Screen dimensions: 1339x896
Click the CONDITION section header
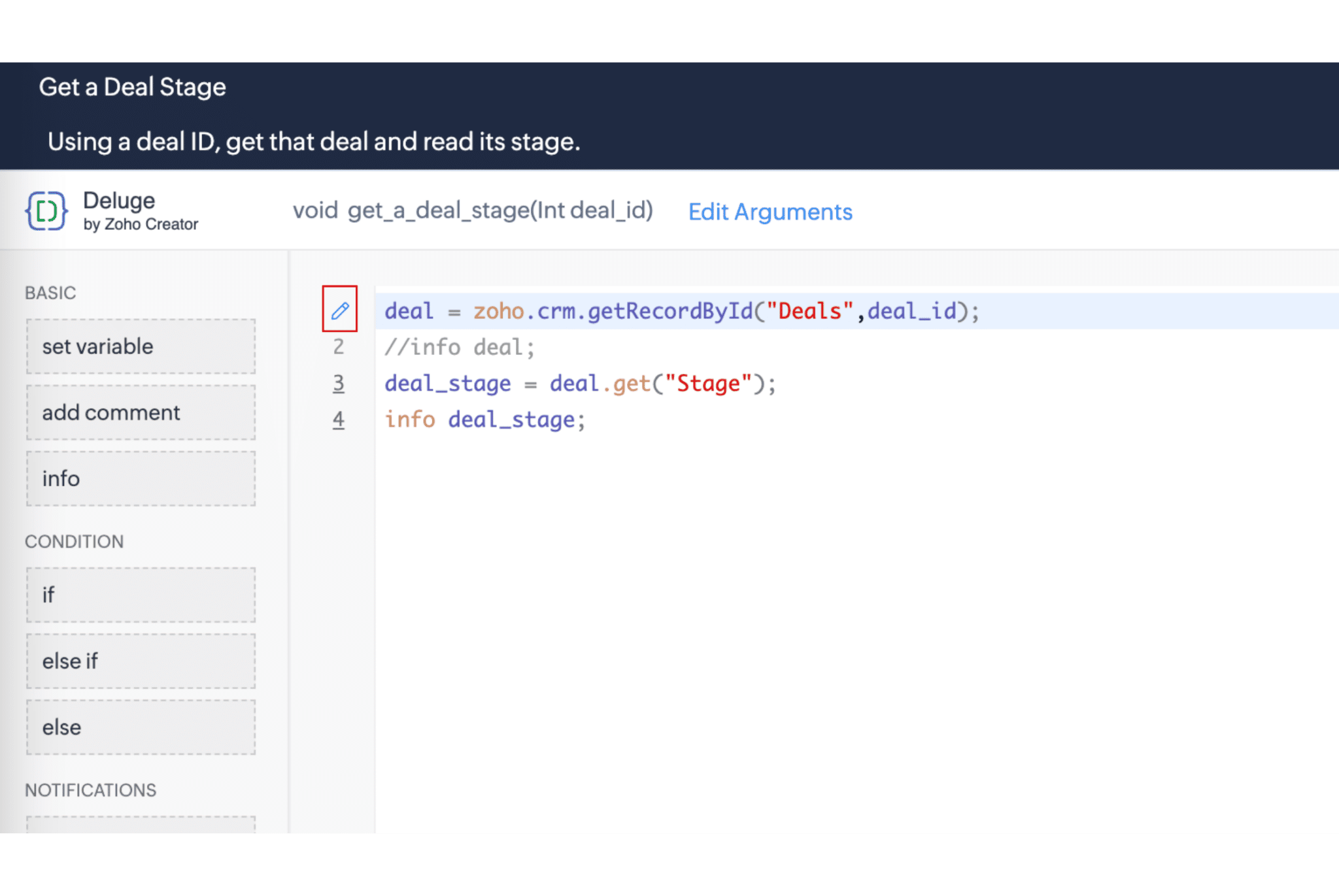pyautogui.click(x=74, y=541)
